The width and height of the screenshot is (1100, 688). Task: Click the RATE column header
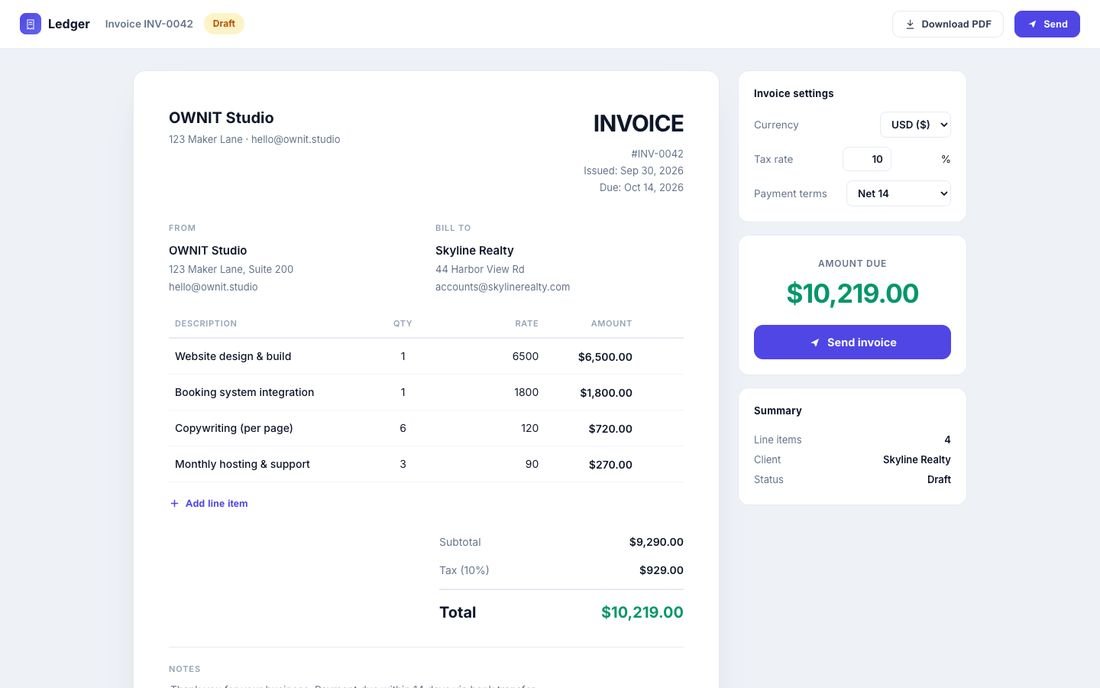tap(527, 323)
